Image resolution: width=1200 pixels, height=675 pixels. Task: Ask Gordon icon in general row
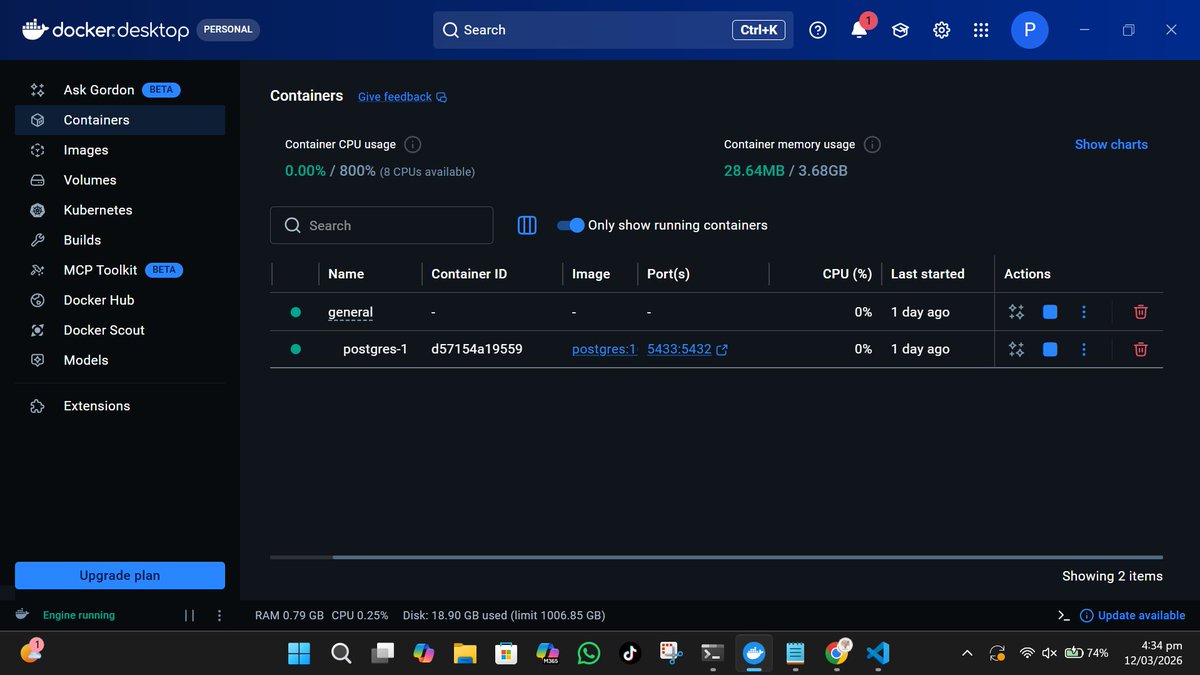coord(1016,312)
